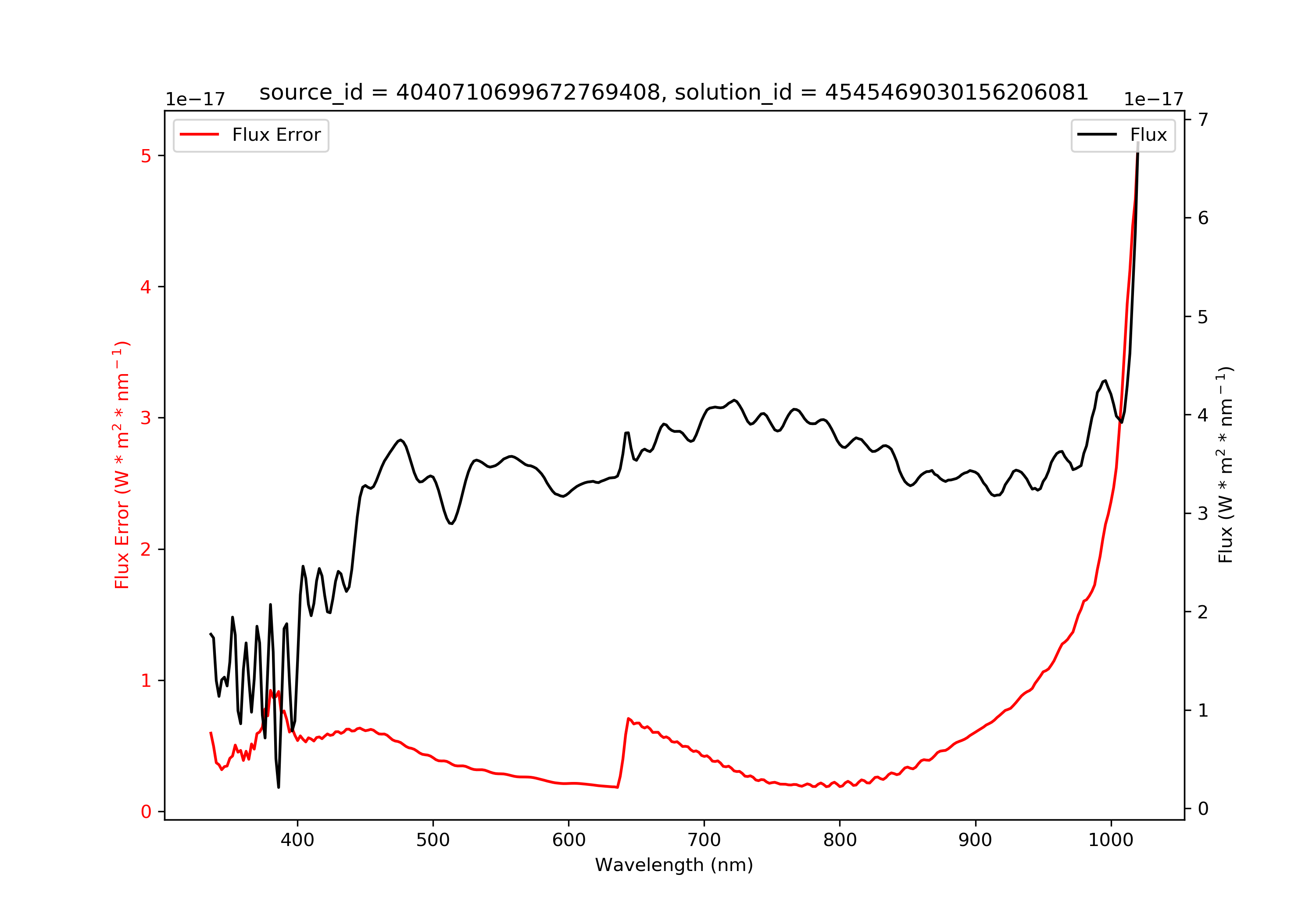
Task: Click the black Flux legend line
Action: coord(1097,135)
